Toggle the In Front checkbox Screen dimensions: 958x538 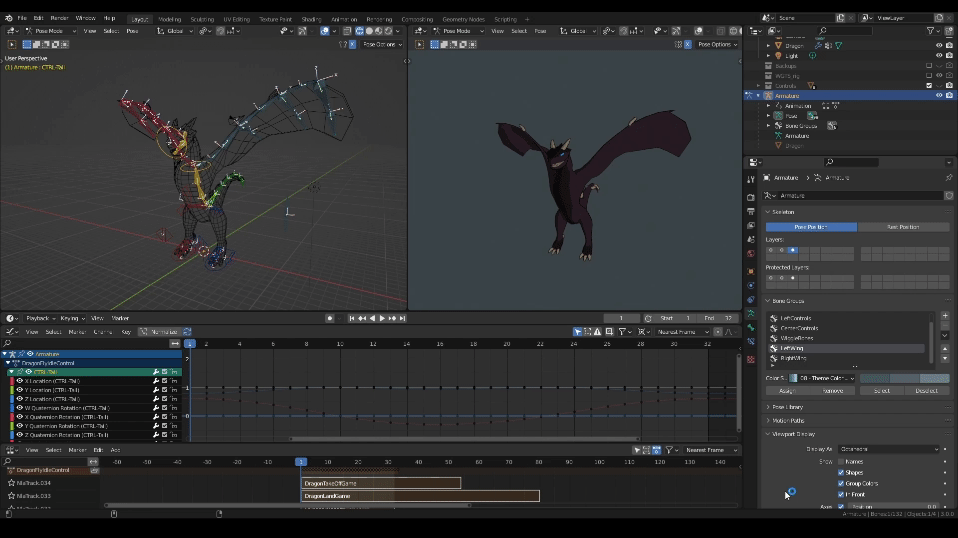[841, 495]
